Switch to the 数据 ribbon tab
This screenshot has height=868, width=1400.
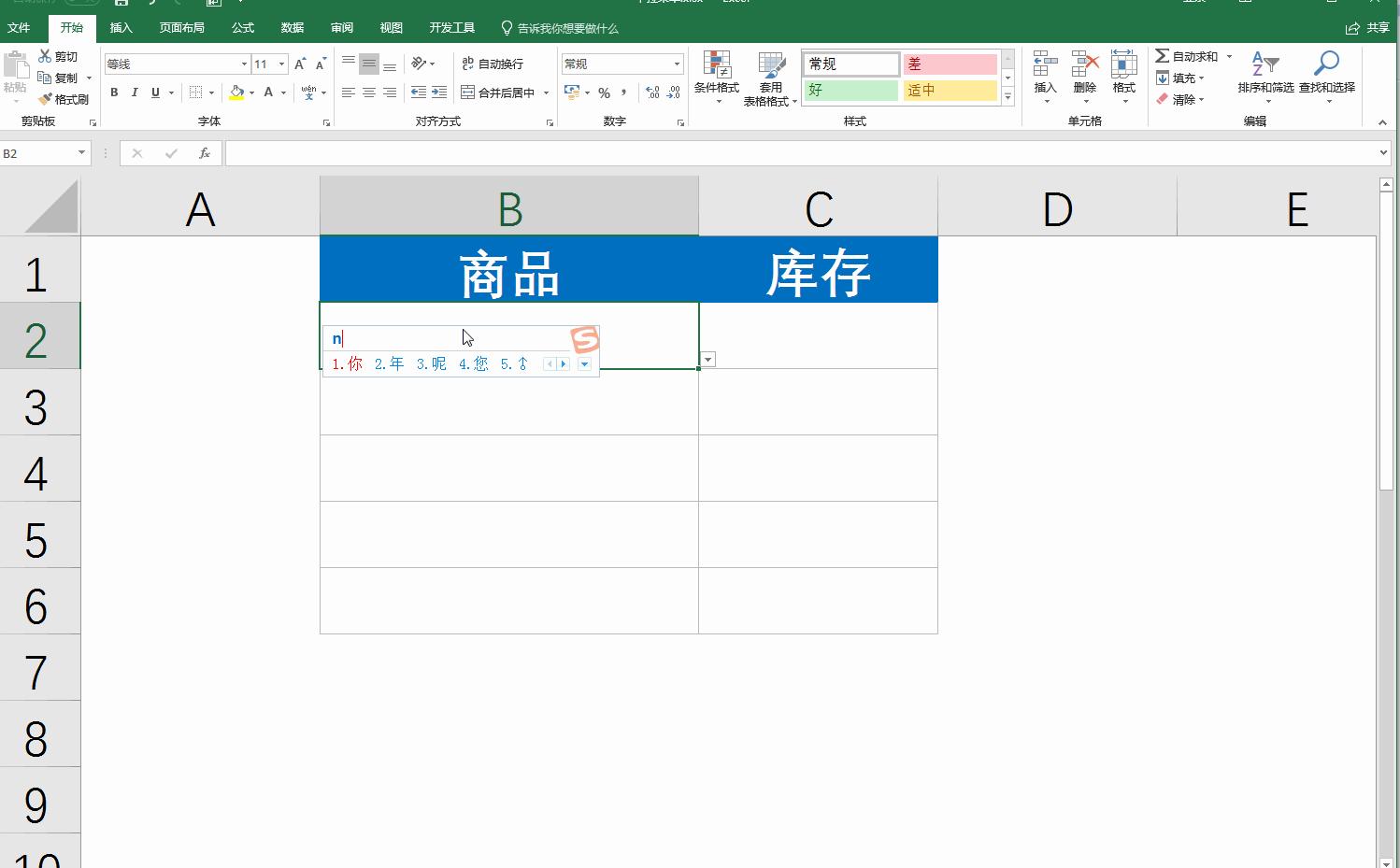(x=291, y=28)
